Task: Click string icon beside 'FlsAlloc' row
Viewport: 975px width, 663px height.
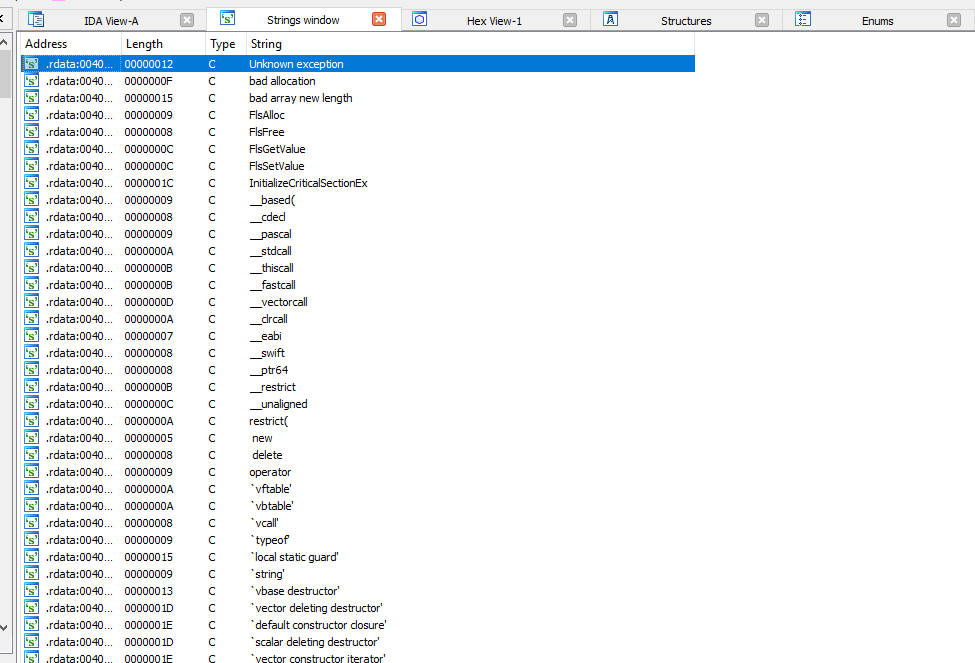Action: 32,115
